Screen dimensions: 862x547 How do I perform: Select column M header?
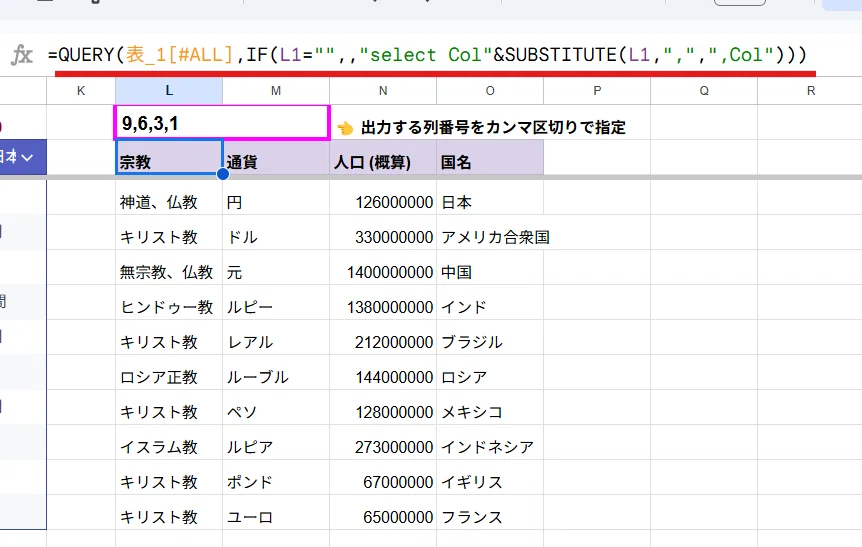point(276,91)
